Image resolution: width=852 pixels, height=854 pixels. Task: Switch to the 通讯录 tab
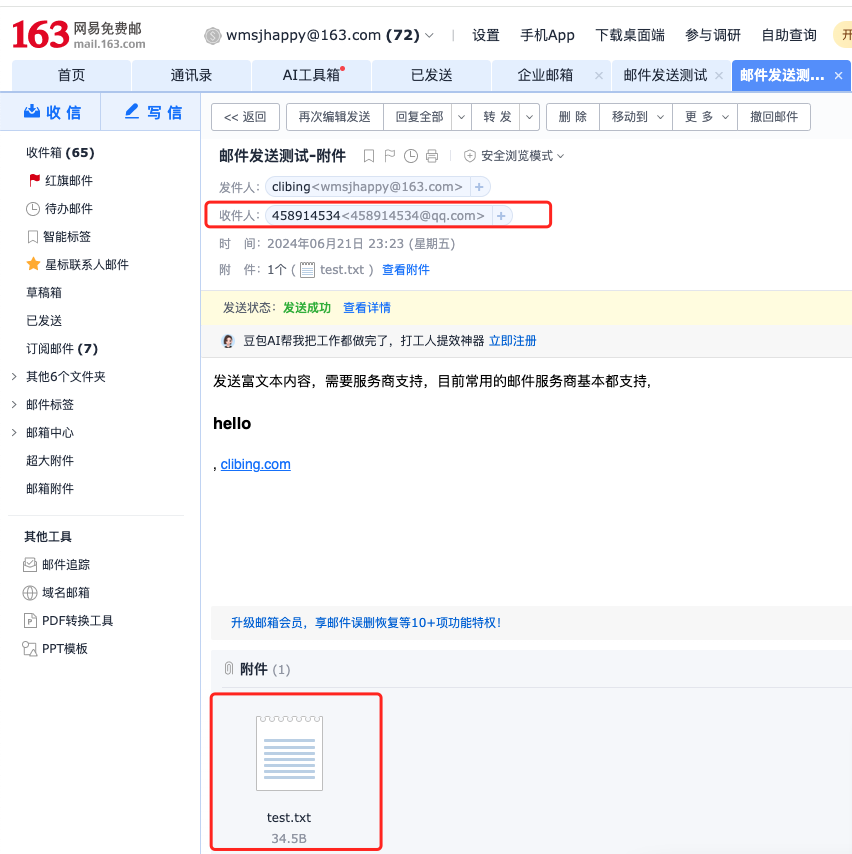[x=191, y=75]
